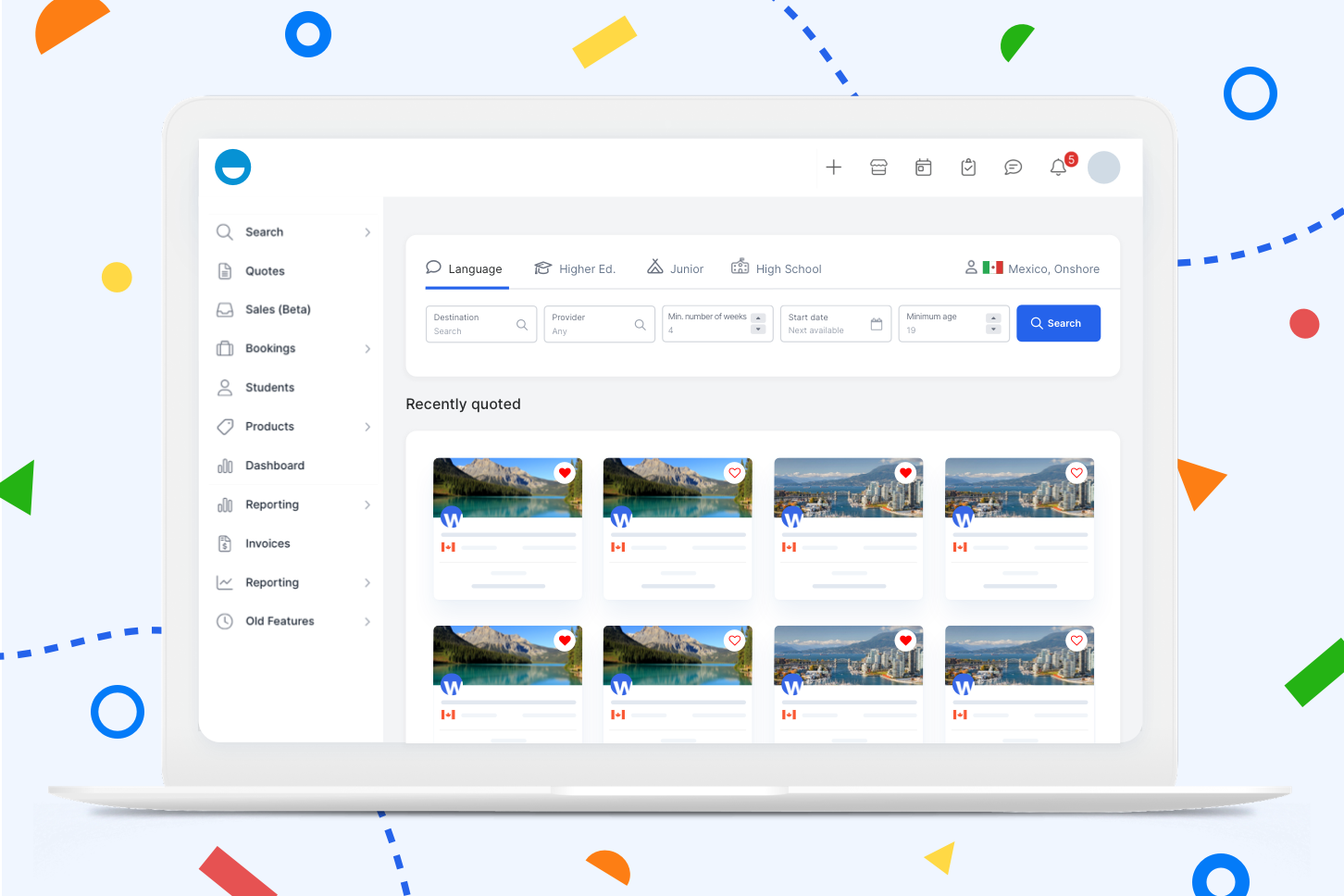This screenshot has width=1344, height=896.
Task: Click the Invoices receipt icon
Action: point(225,543)
